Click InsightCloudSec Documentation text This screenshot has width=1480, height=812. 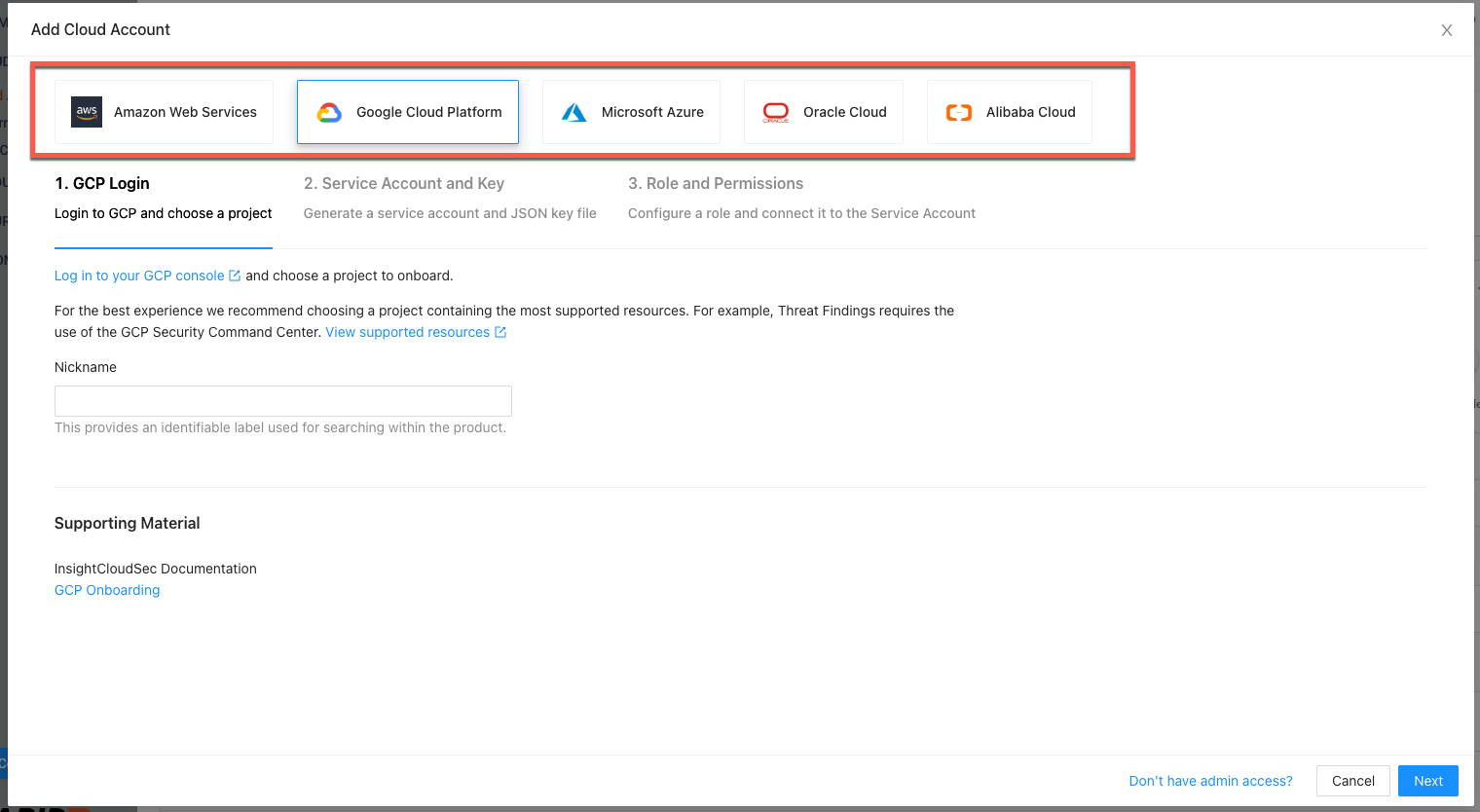point(156,569)
